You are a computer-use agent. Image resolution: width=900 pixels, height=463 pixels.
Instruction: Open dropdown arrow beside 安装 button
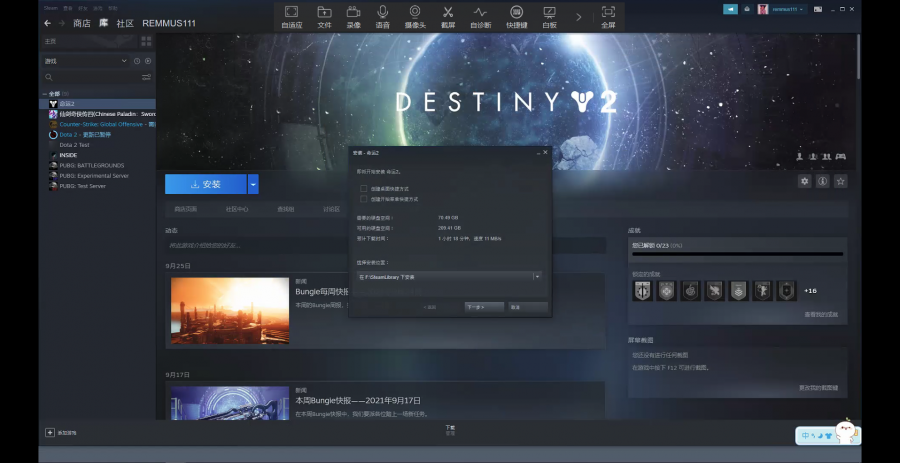(x=253, y=184)
